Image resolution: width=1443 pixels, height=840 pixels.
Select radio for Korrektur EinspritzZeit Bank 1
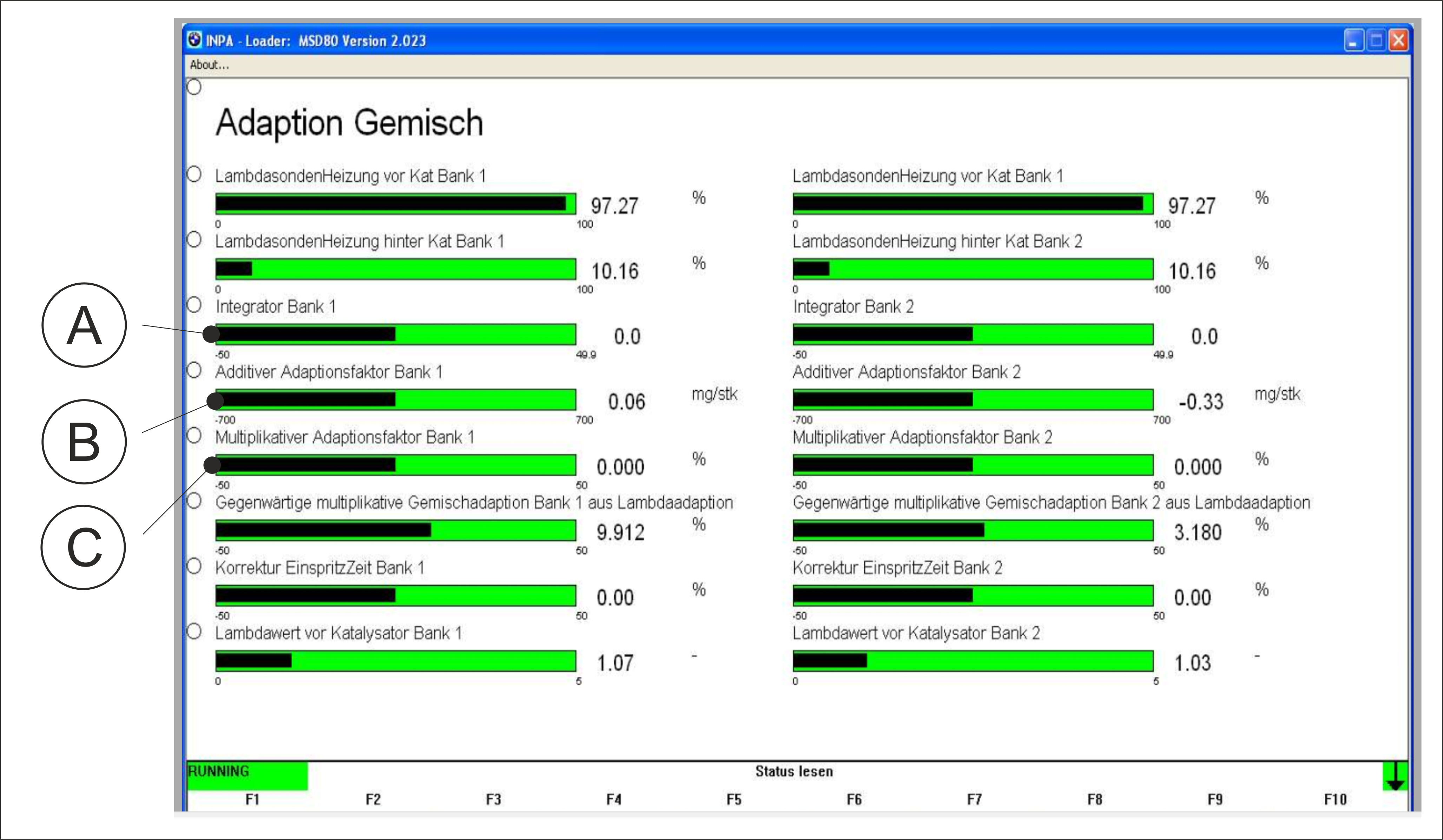pyautogui.click(x=194, y=566)
